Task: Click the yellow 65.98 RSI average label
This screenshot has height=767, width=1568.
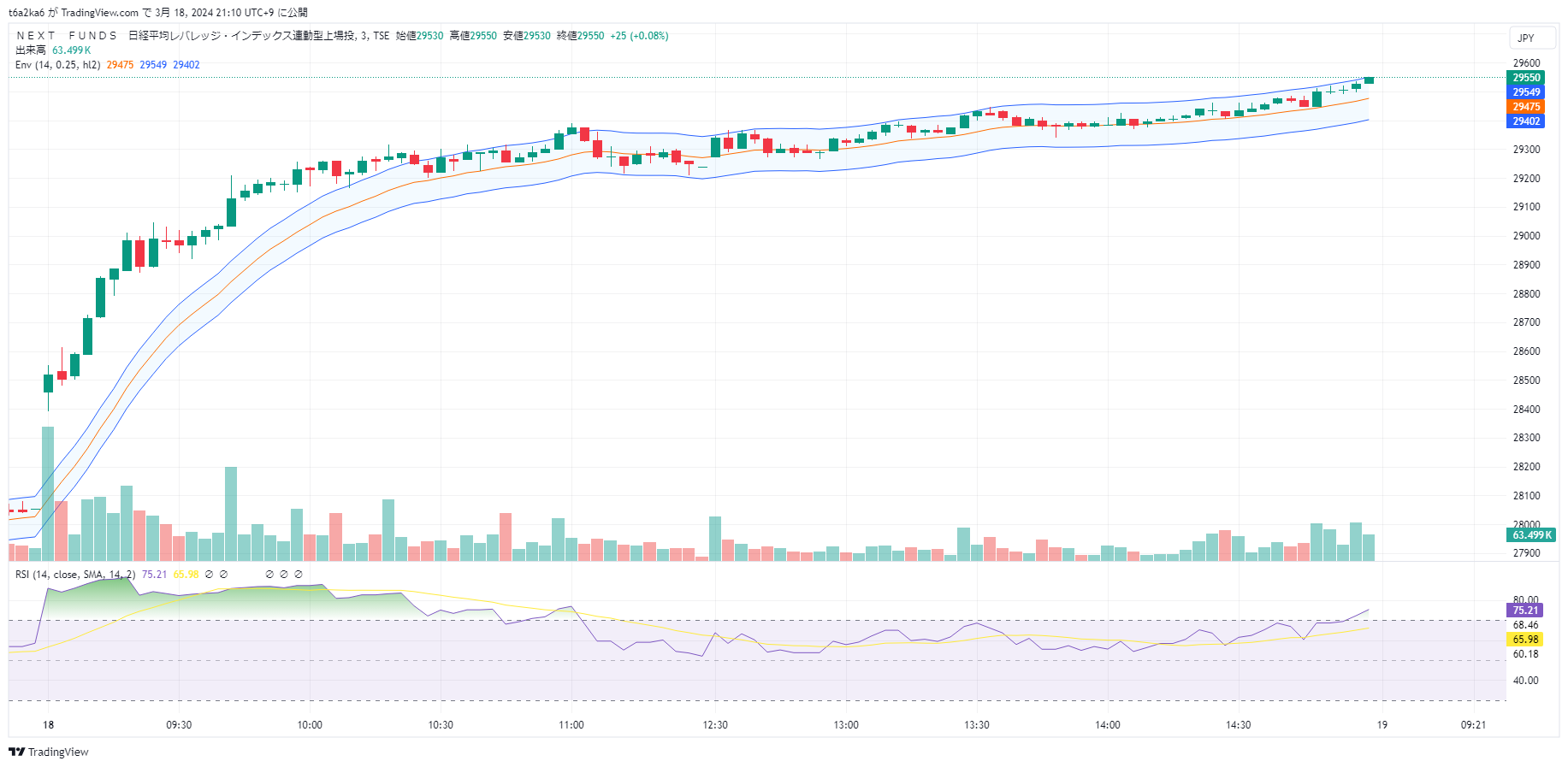Action: point(1525,640)
